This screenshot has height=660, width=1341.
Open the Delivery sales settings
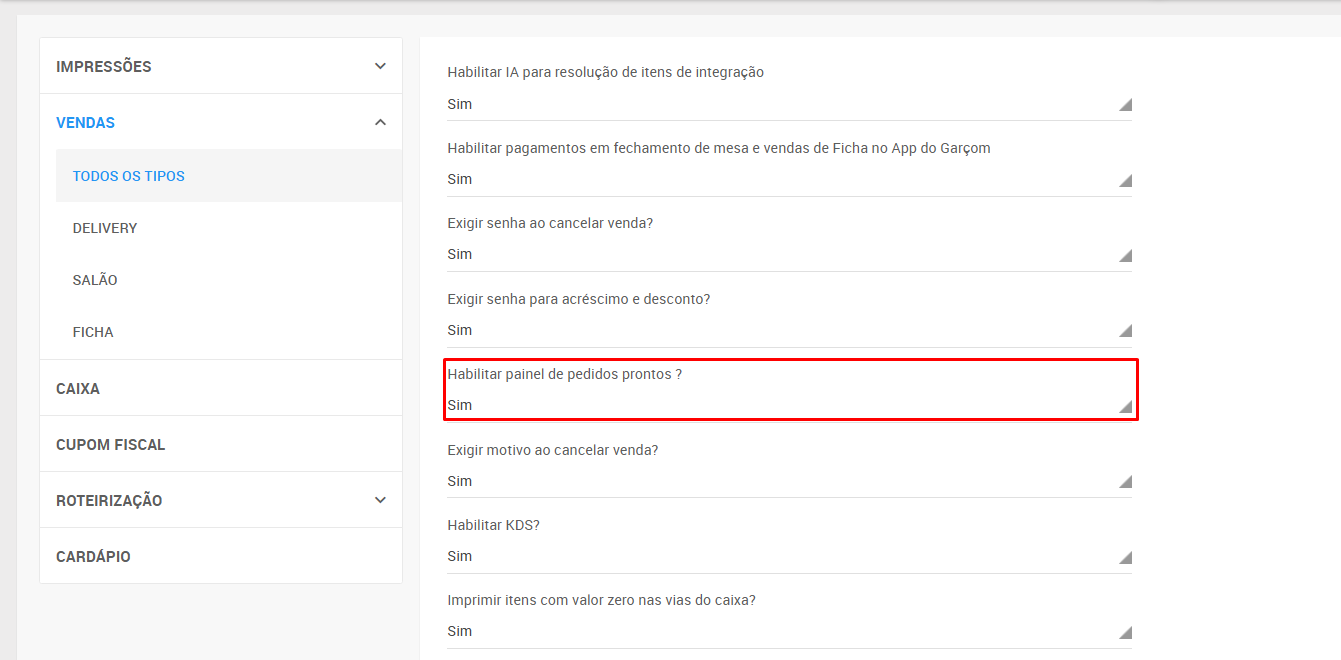105,228
